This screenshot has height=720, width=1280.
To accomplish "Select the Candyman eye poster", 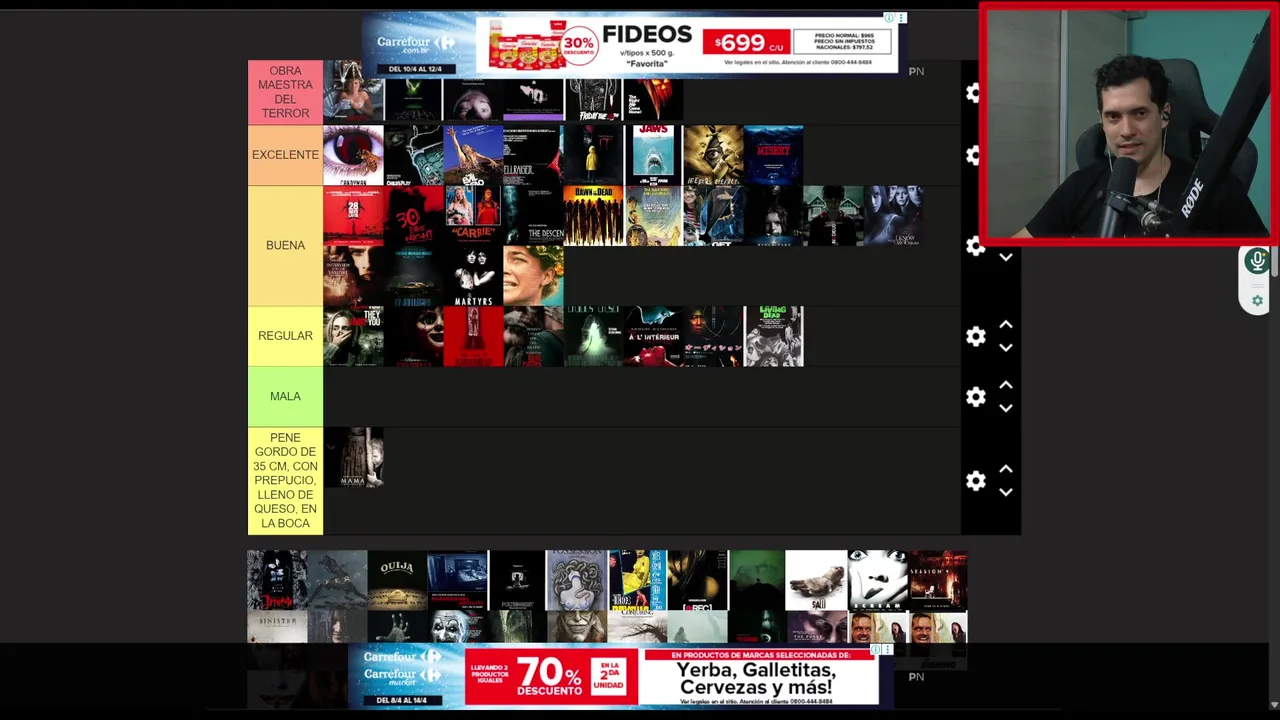I will [x=353, y=156].
